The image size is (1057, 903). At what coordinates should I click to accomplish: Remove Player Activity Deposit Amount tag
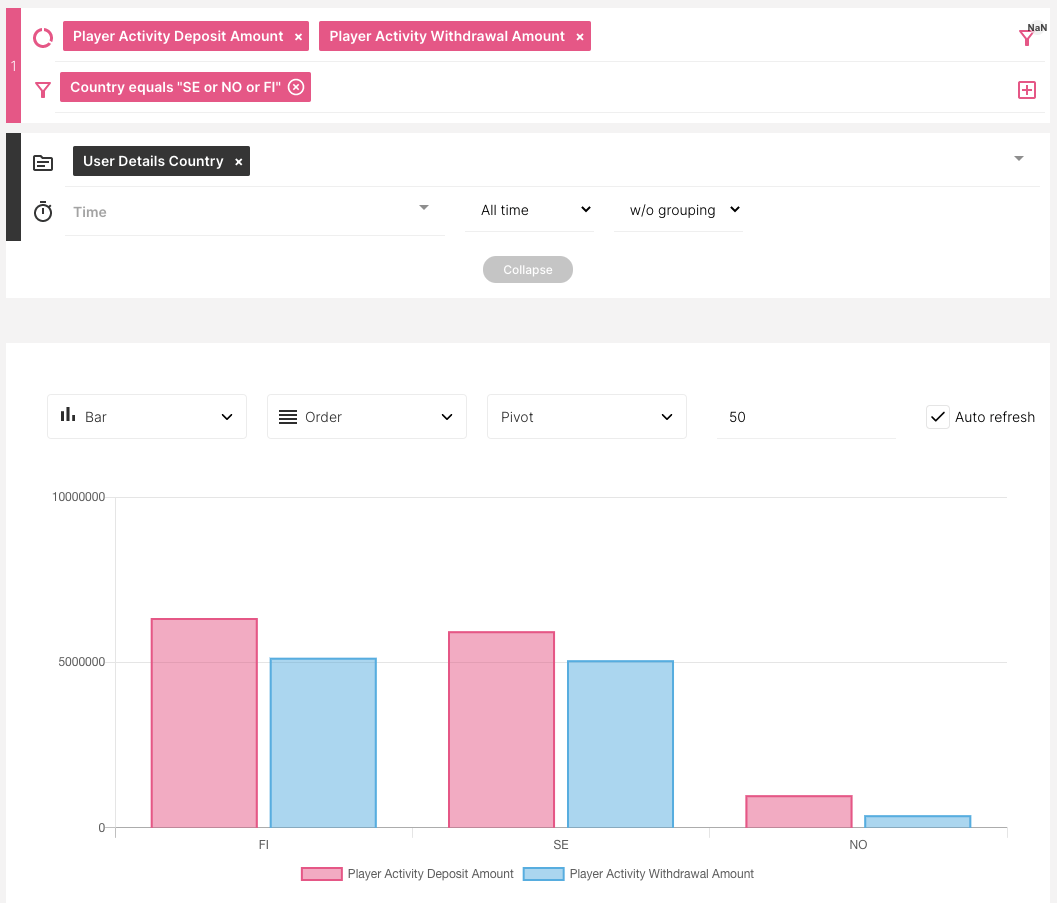coord(298,37)
